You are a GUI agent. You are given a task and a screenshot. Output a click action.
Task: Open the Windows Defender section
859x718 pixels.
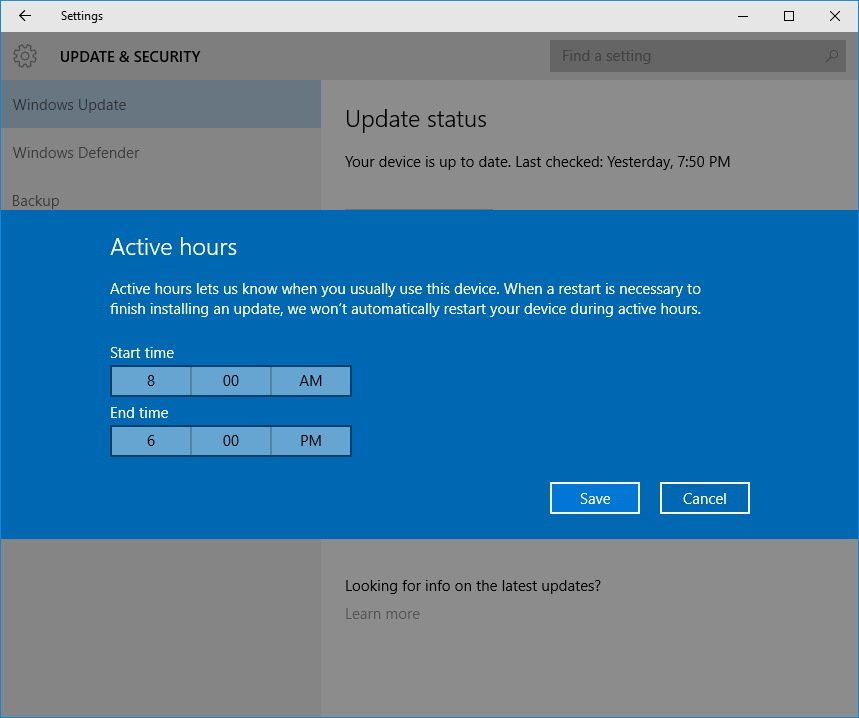coord(75,152)
